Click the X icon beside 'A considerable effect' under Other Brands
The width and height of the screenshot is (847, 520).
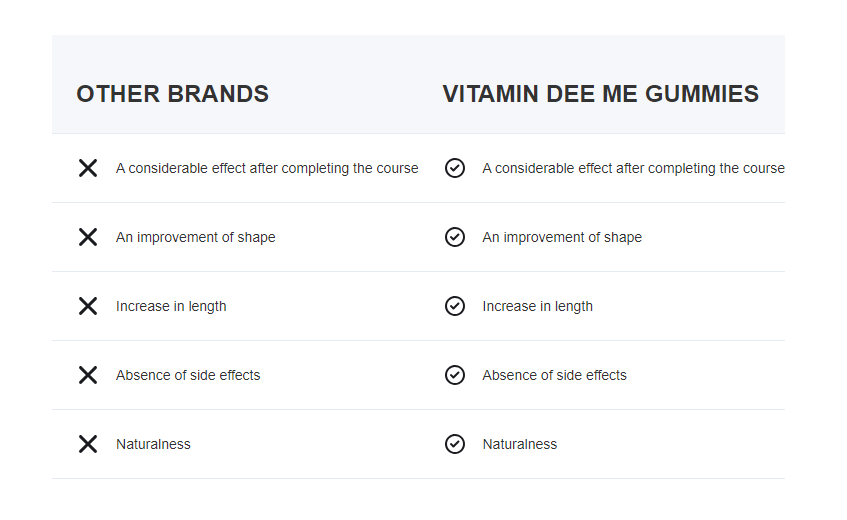tap(88, 168)
